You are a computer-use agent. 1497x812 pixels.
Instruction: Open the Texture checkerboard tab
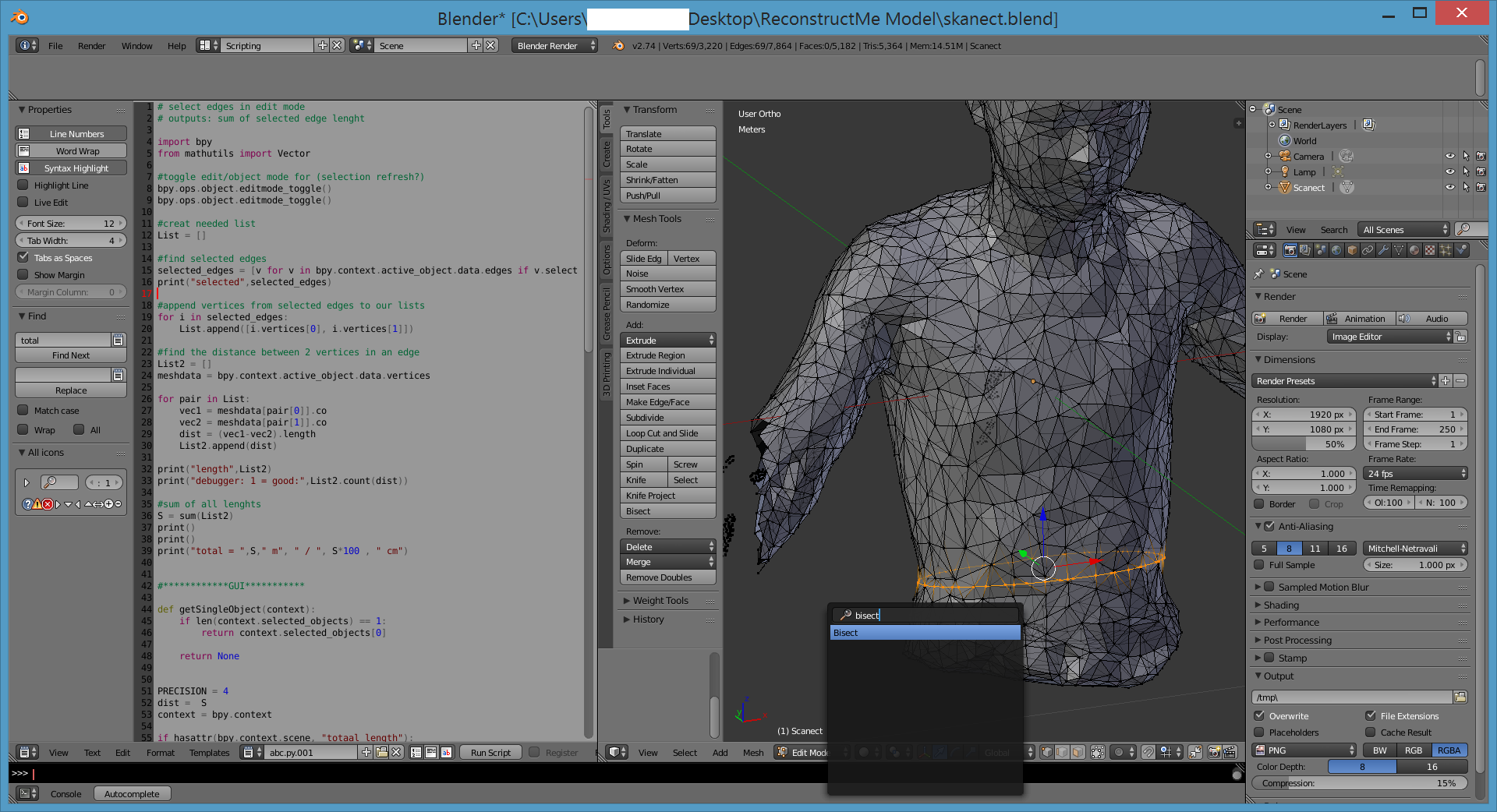(x=1430, y=250)
